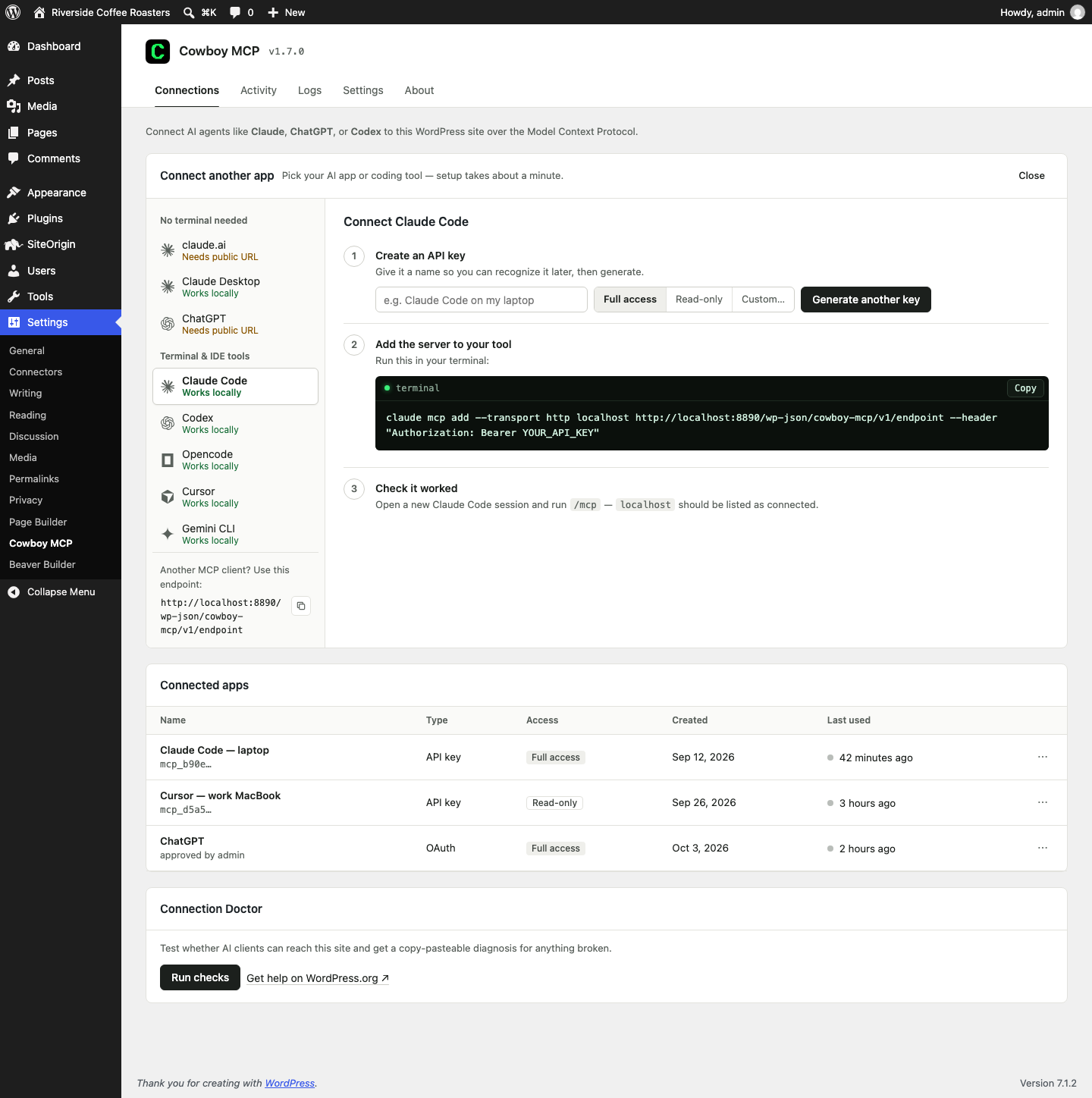Go to Posts in sidebar
The height and width of the screenshot is (1098, 1092).
click(61, 80)
